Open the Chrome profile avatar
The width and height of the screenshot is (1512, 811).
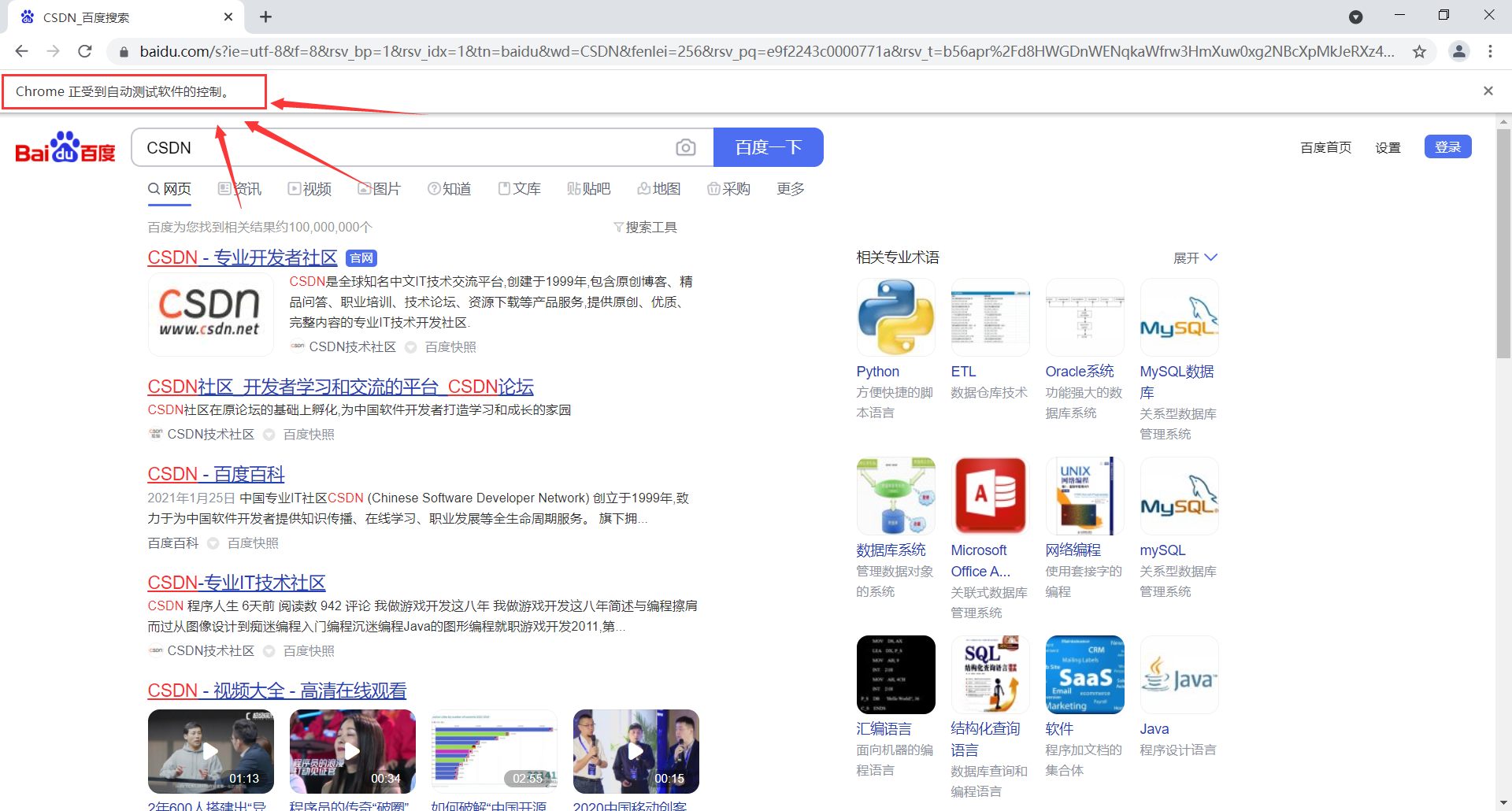coord(1458,51)
